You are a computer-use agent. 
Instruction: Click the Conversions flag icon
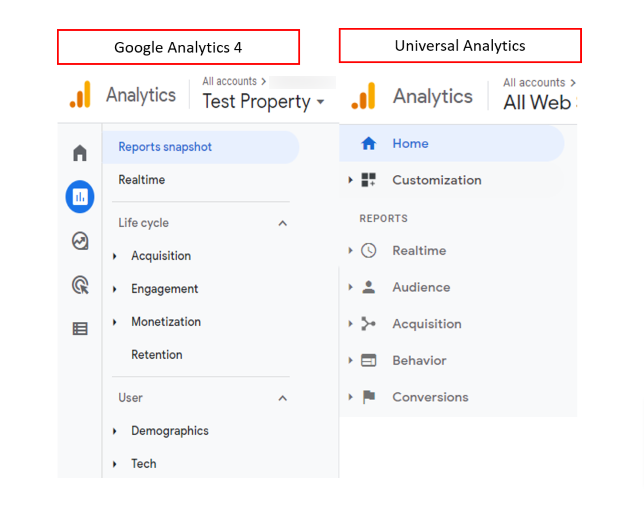(x=369, y=397)
